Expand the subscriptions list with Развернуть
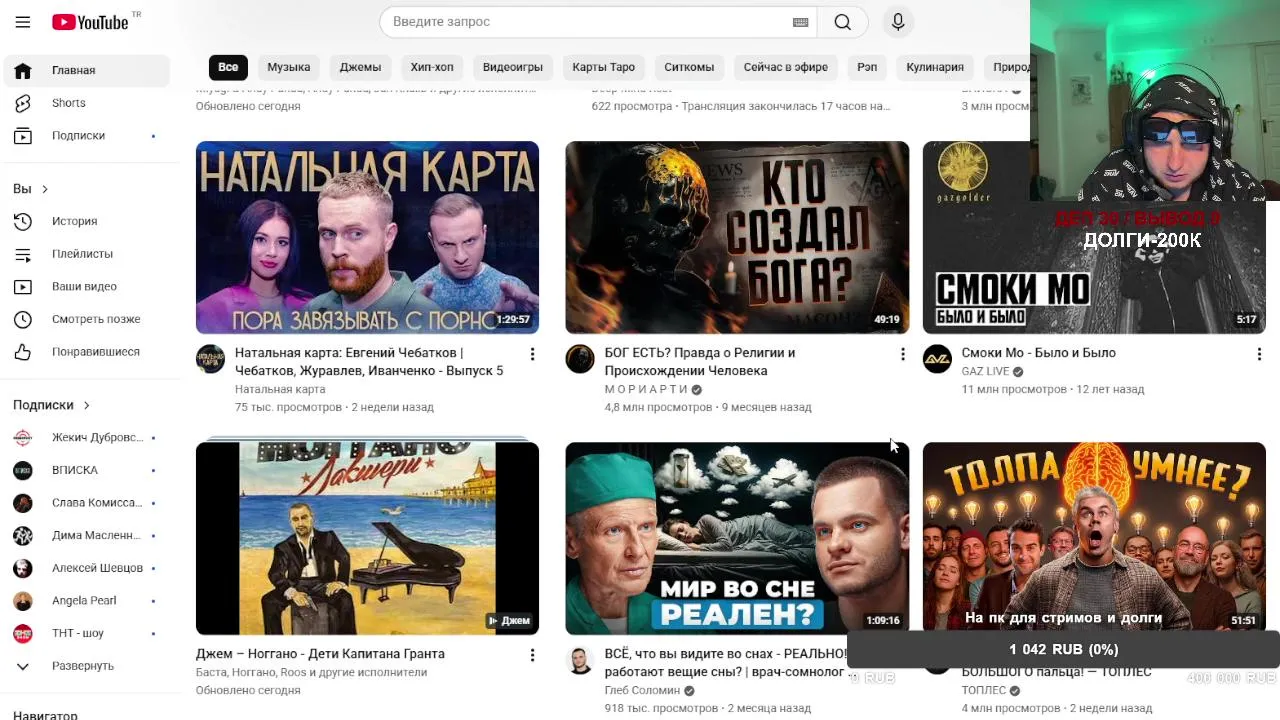1280x720 pixels. [x=86, y=666]
